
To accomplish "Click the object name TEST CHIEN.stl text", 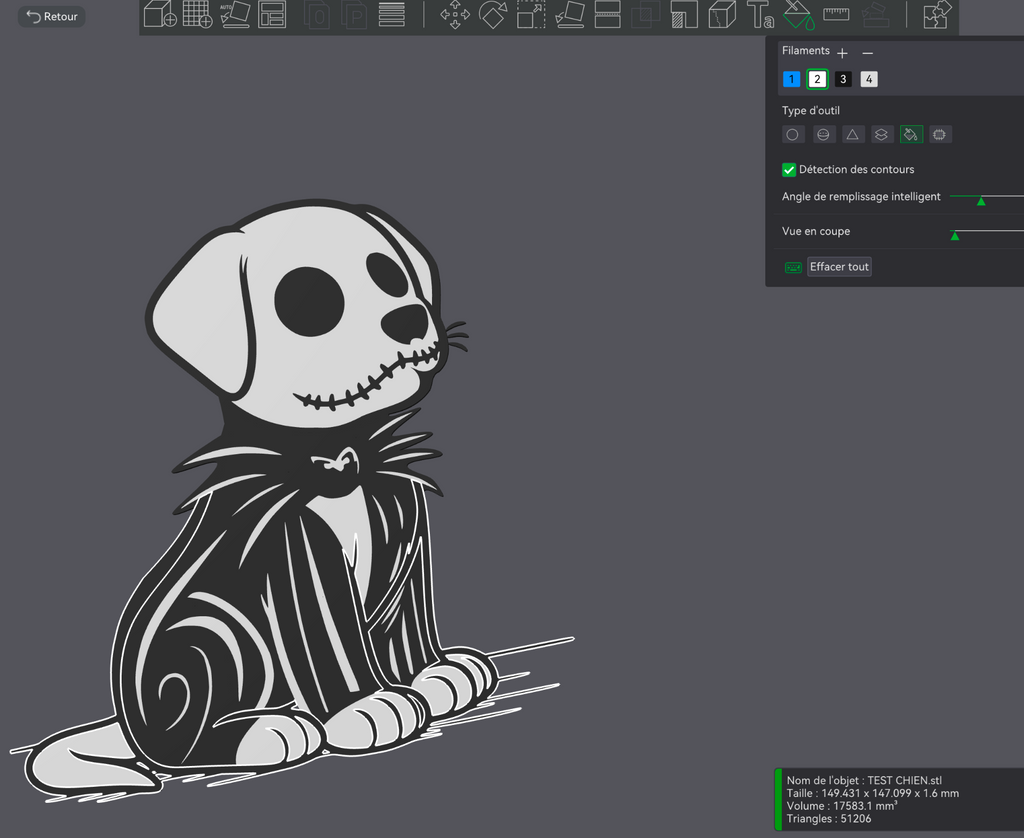I will click(904, 781).
